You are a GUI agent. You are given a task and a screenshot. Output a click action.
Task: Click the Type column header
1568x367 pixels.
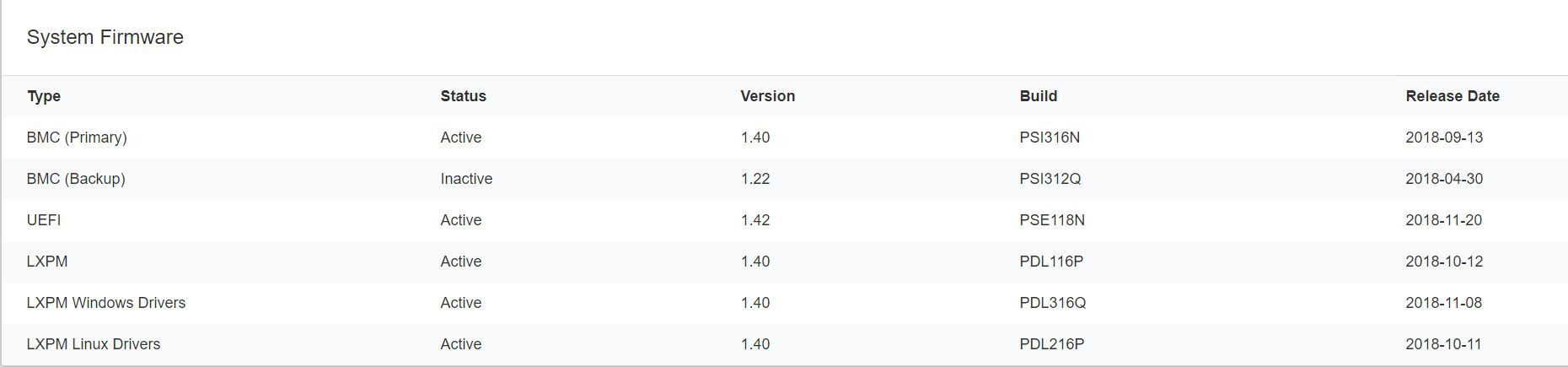click(x=44, y=96)
